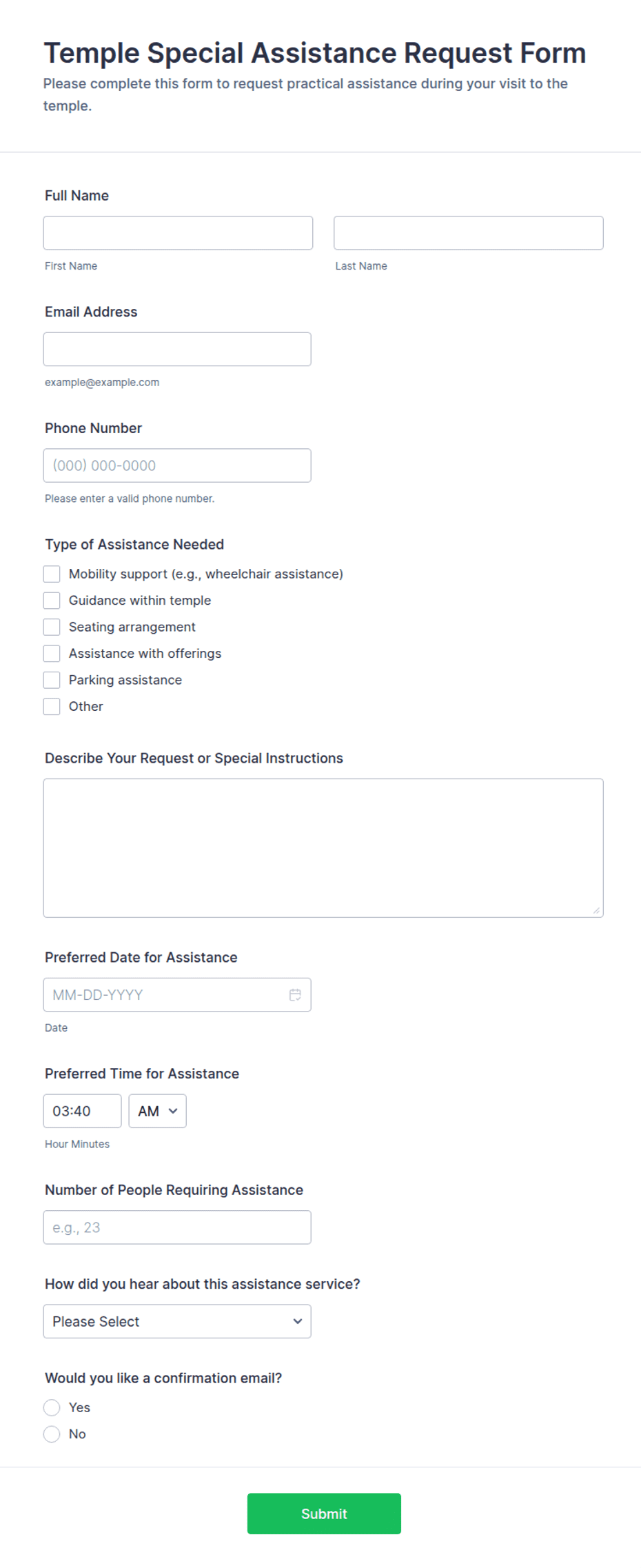Select the Seating arrangement checkbox
This screenshot has height=1568, width=641.
[52, 627]
